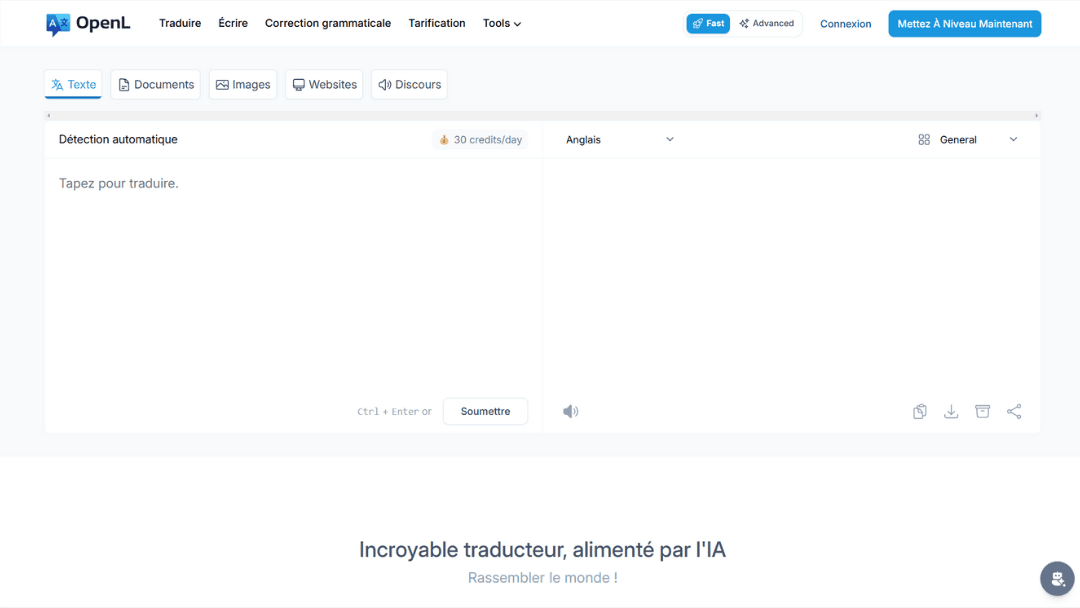This screenshot has height=608, width=1080.
Task: Select Détection automatique source language
Action: tap(118, 140)
